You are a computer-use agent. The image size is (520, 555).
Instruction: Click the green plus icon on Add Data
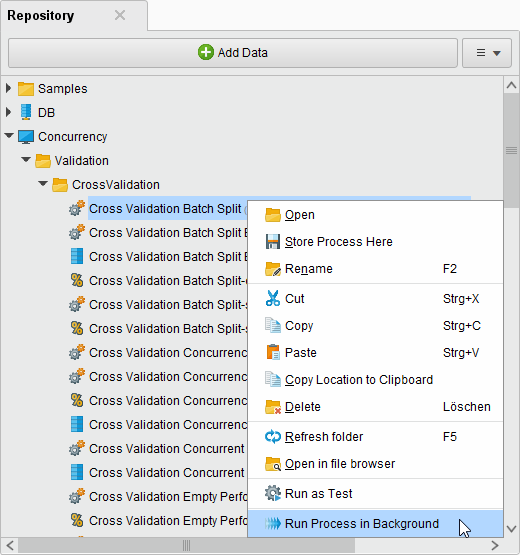tap(206, 52)
